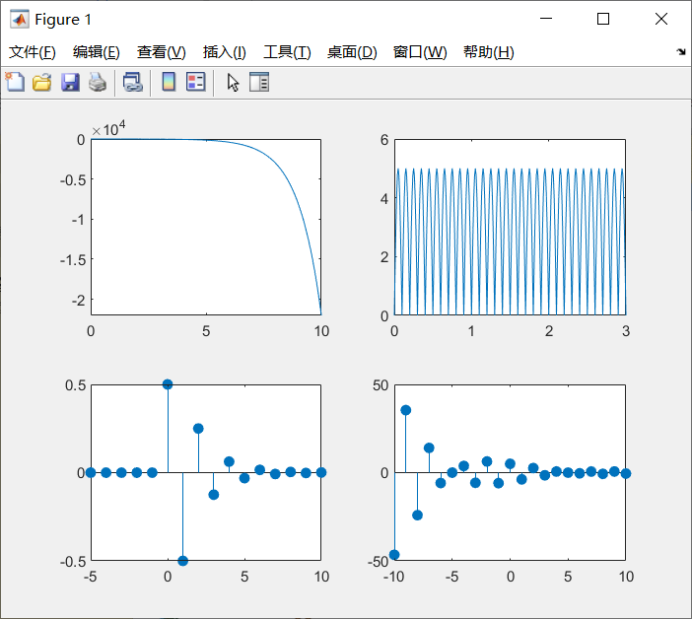692x619 pixels.
Task: Open the 窗口(W) menu
Action: (420, 52)
